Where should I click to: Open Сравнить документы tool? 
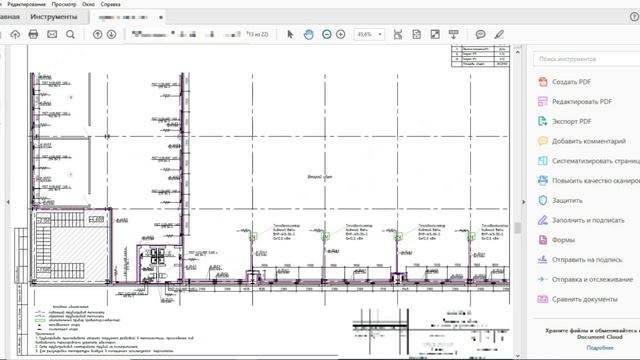[584, 299]
